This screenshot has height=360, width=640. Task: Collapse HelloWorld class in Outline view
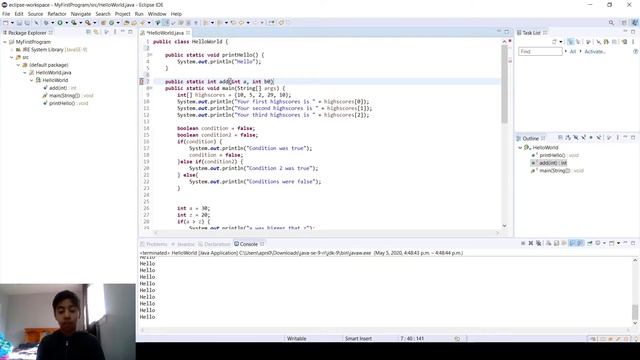520,148
